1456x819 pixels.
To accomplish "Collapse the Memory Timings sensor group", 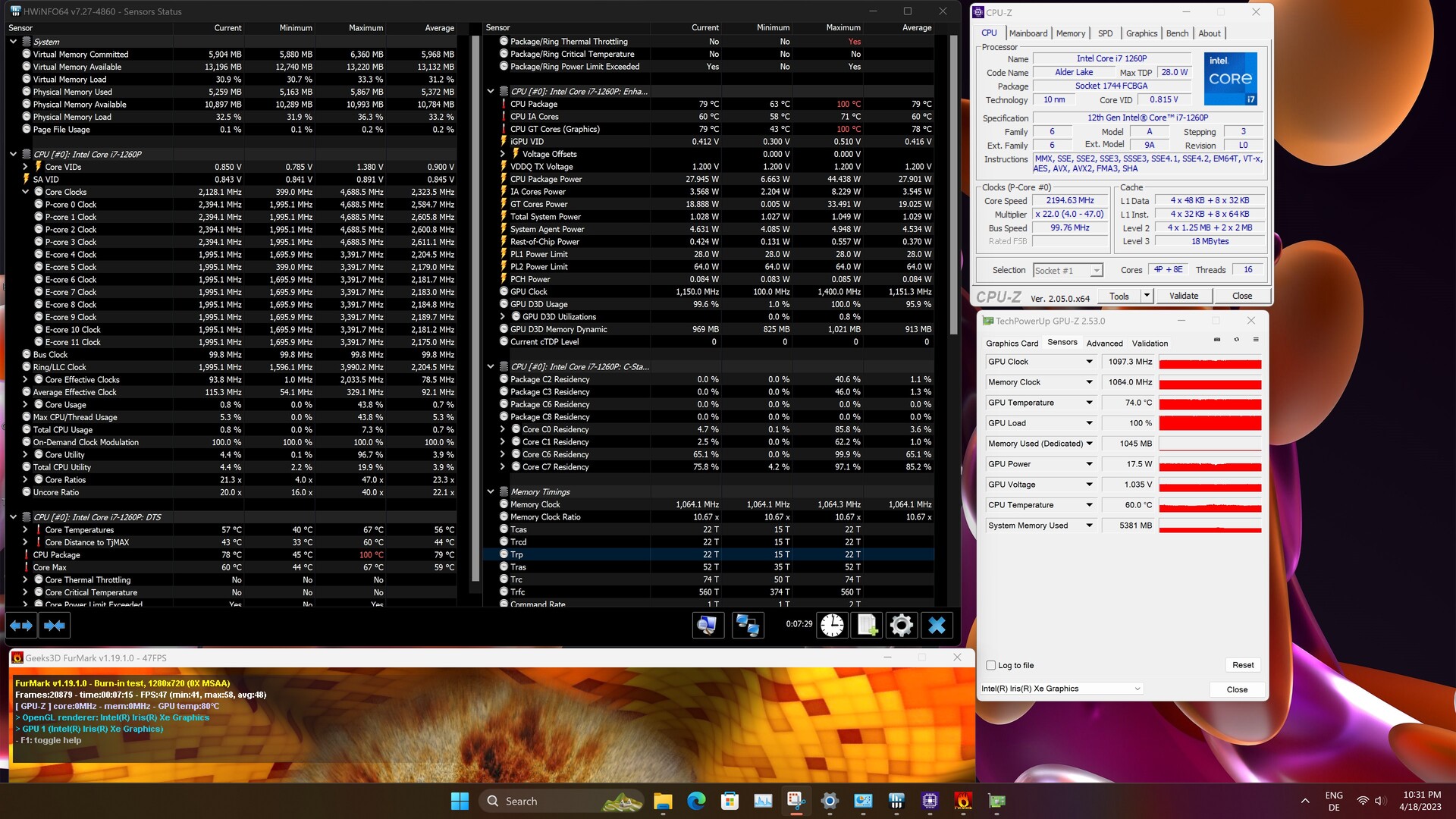I will point(491,492).
